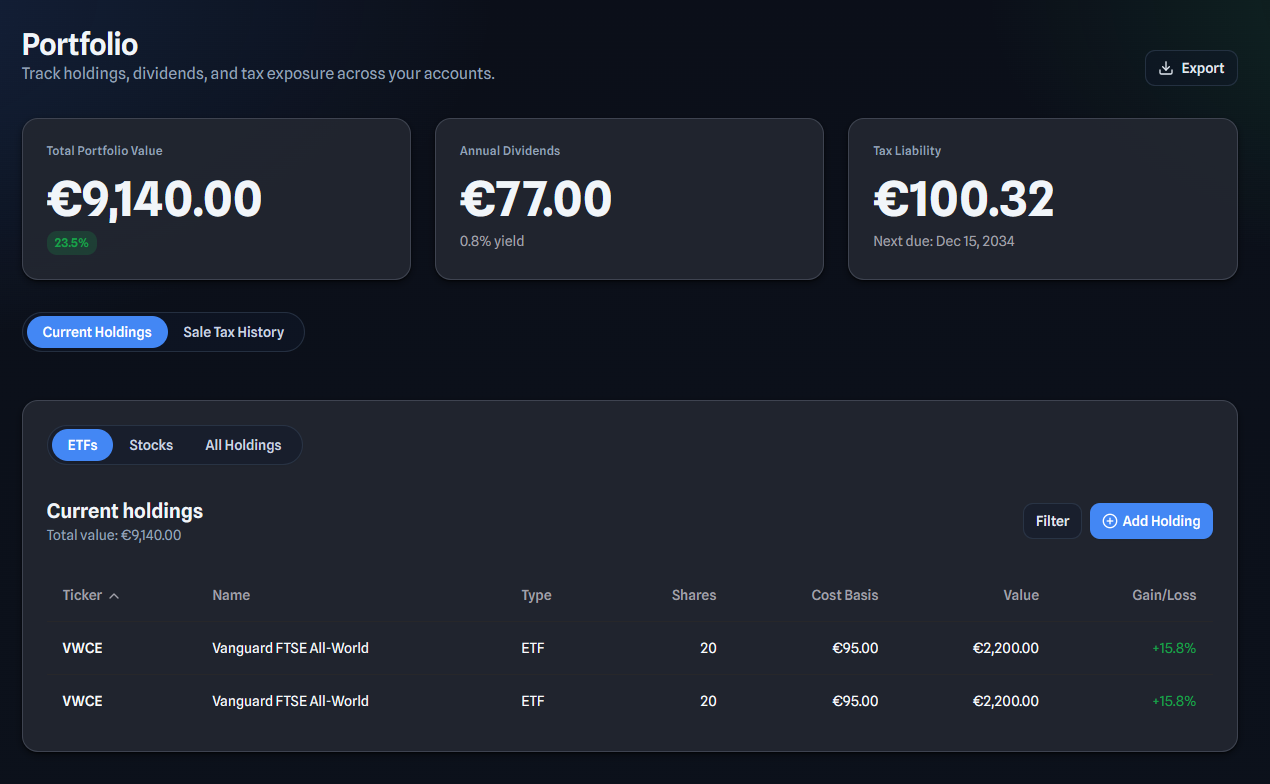1270x784 pixels.
Task: Select the Stocks tab
Action: 151,445
